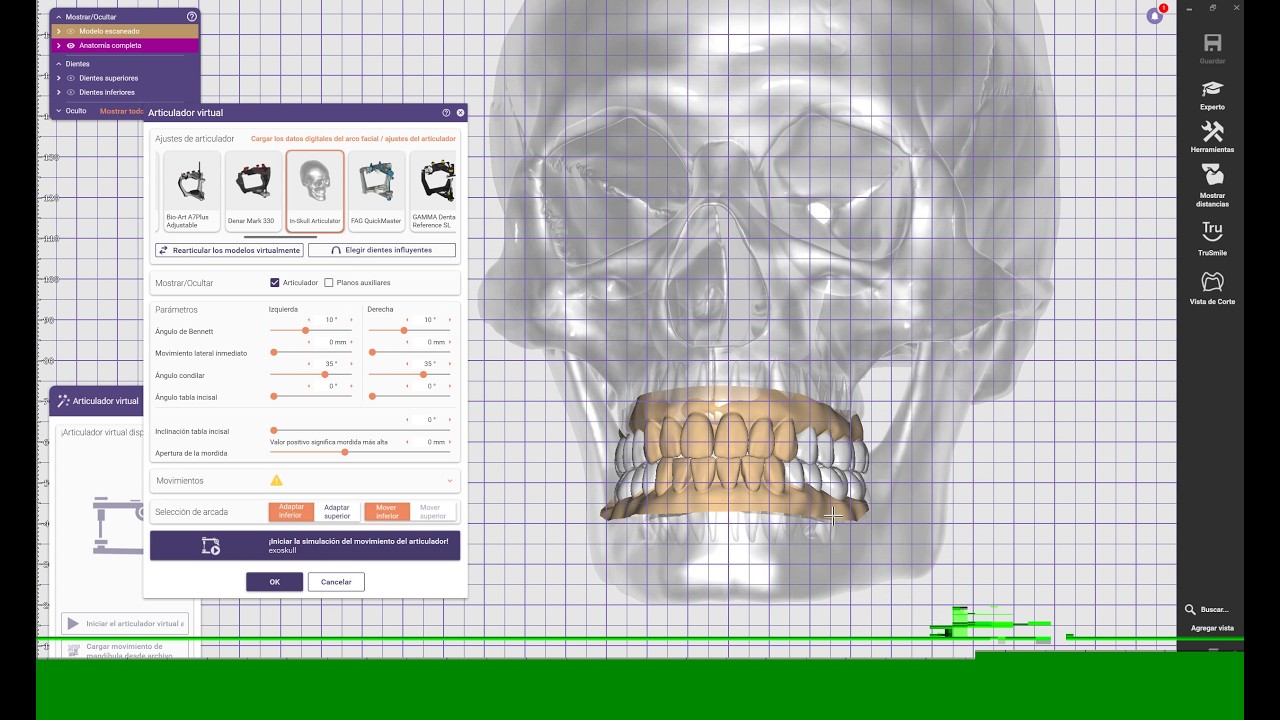Select Bio-Art A7Plus Adjustable articulator
This screenshot has height=720, width=1280.
190,191
